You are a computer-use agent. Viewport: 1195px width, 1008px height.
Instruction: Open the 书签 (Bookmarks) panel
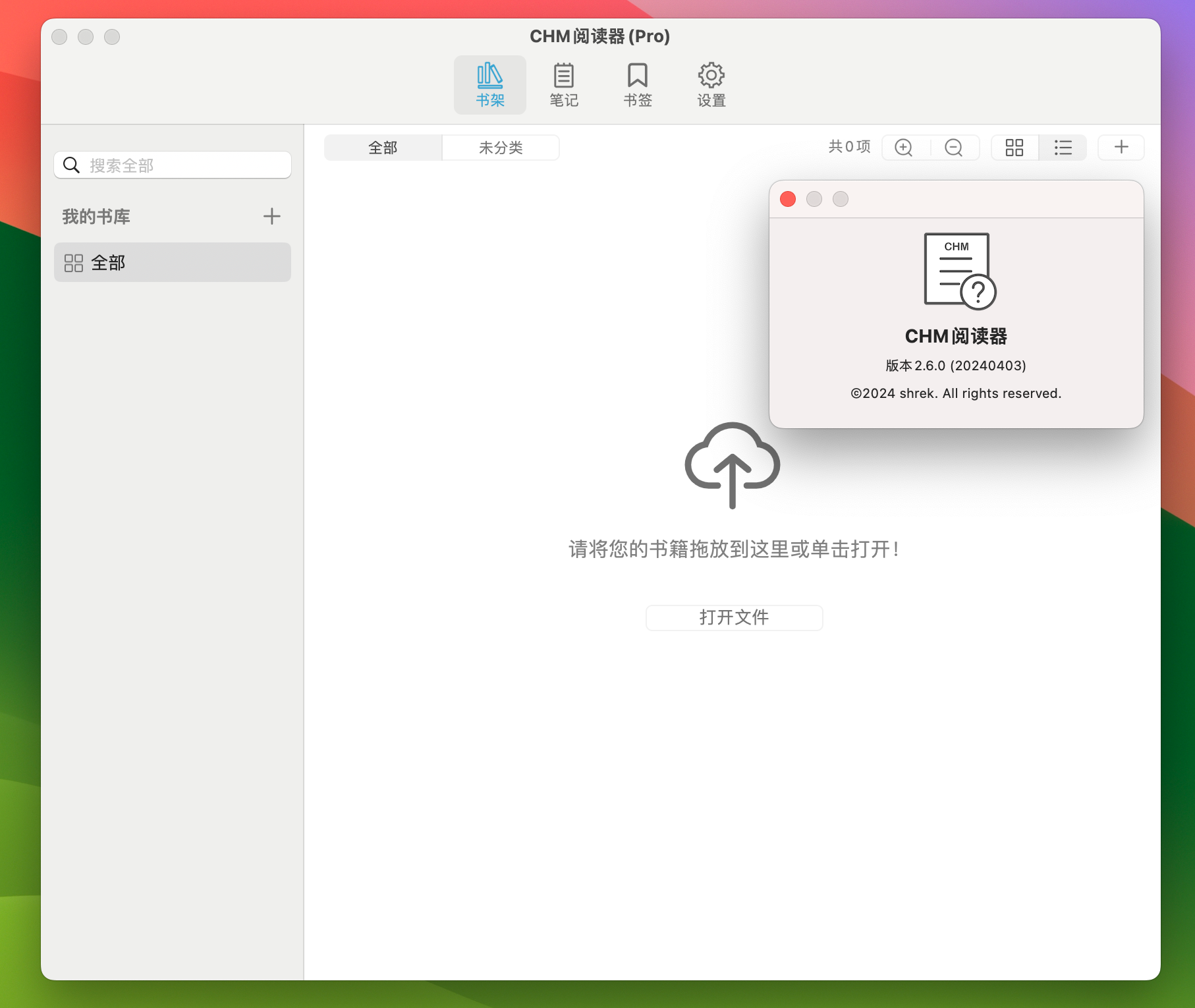[636, 84]
